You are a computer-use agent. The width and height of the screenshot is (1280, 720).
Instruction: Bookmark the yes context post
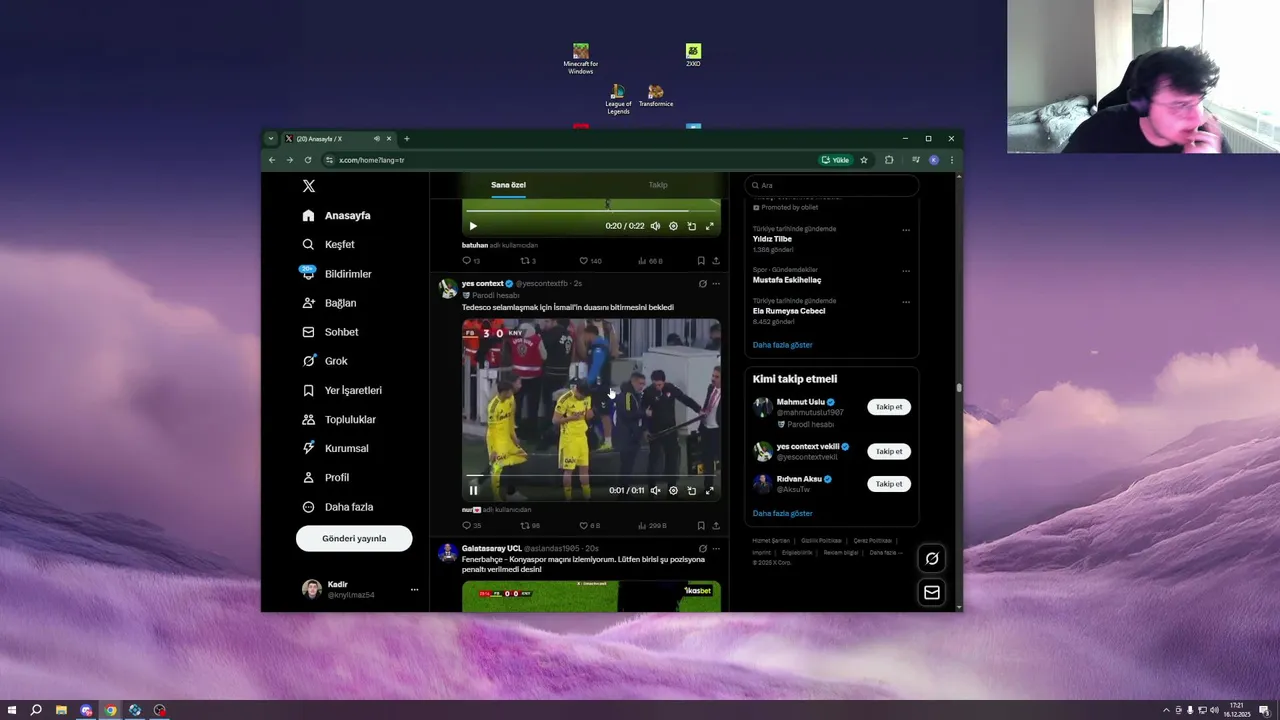tap(701, 525)
